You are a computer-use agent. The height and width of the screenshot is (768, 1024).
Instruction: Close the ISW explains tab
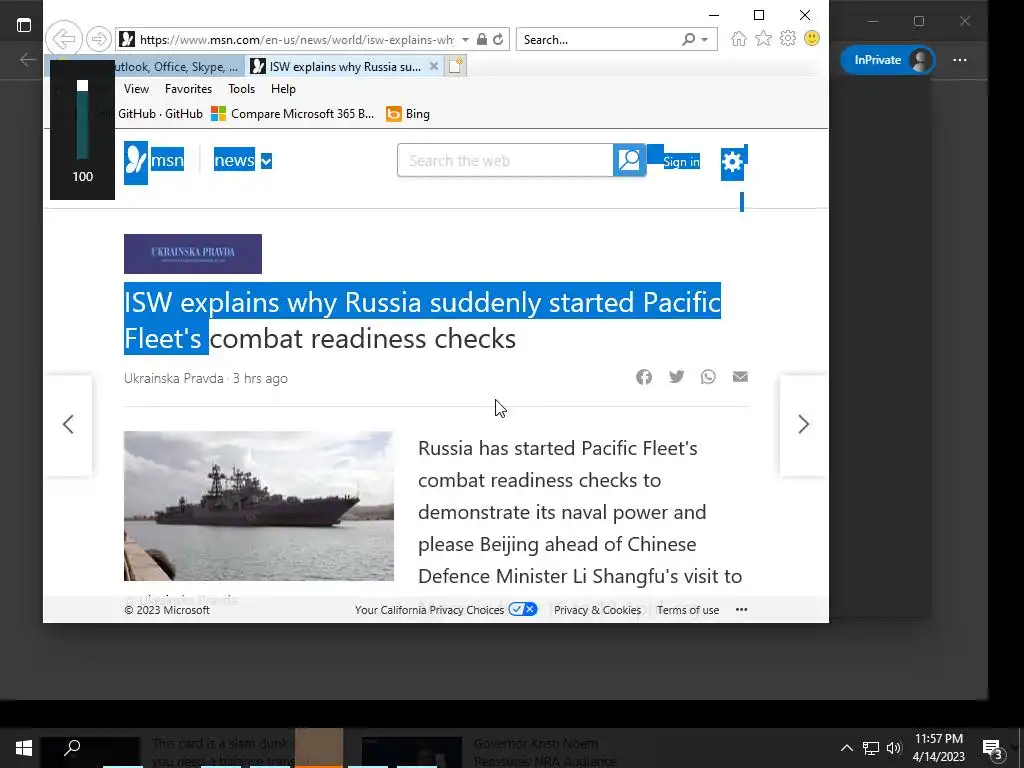click(x=434, y=67)
